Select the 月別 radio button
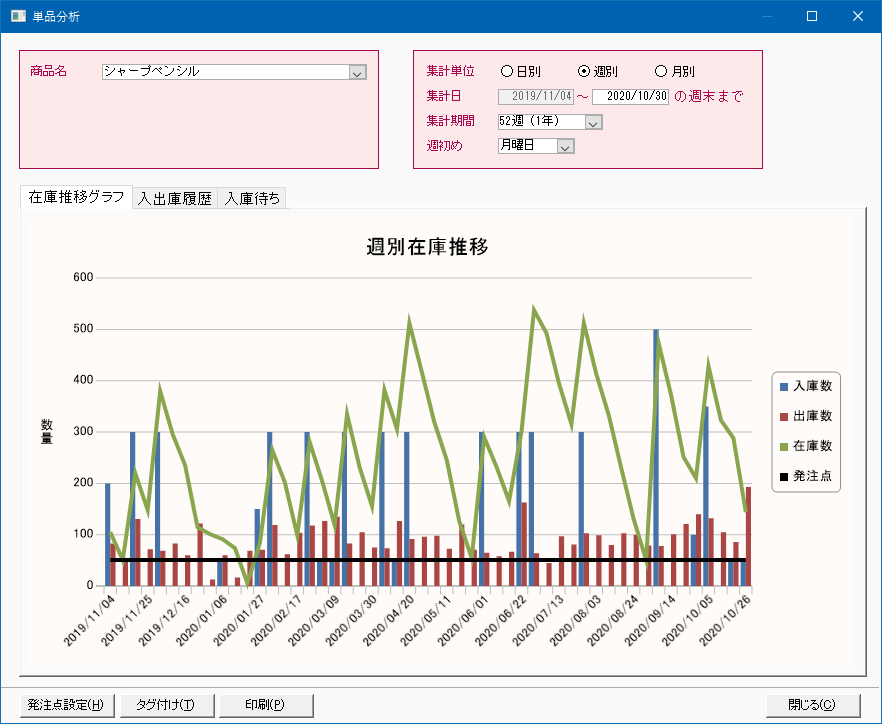The image size is (882, 724). pyautogui.click(x=661, y=72)
